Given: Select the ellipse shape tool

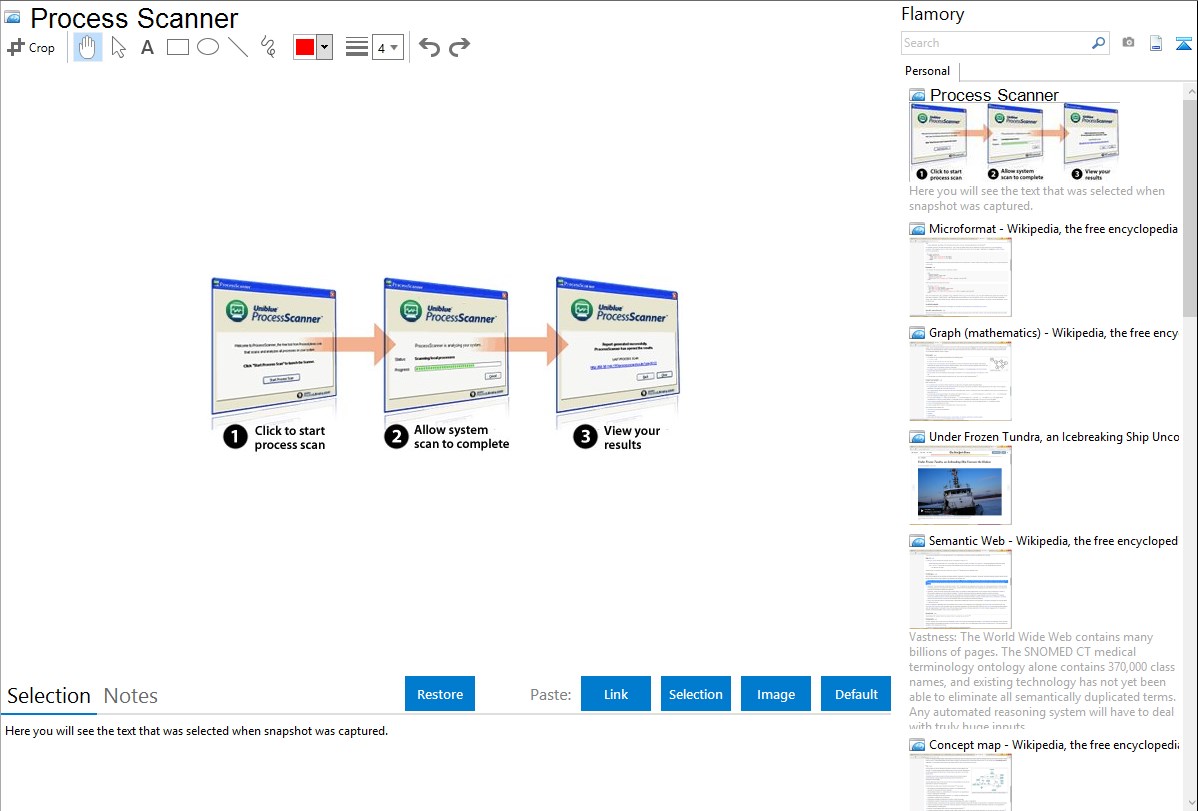Looking at the screenshot, I should (208, 47).
